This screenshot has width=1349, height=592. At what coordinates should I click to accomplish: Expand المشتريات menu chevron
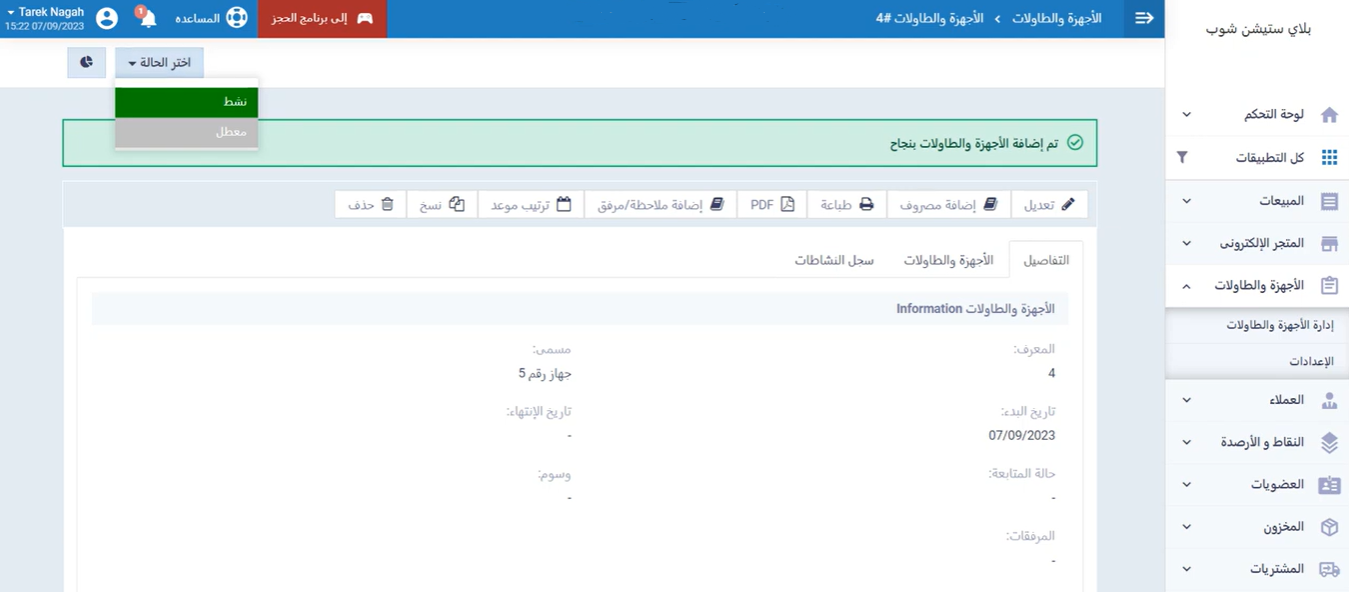[x=1187, y=569]
